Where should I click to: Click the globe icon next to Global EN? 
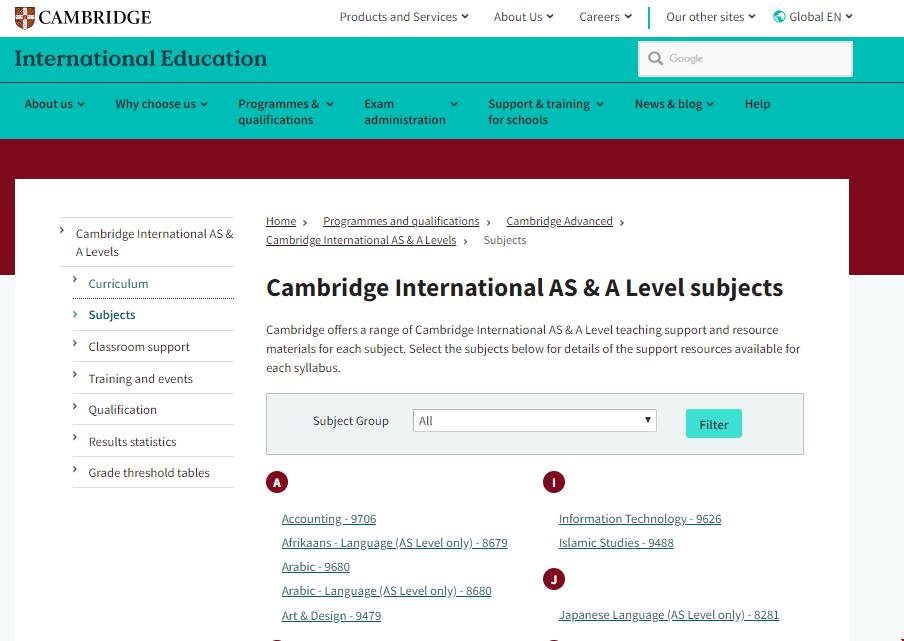click(x=779, y=17)
